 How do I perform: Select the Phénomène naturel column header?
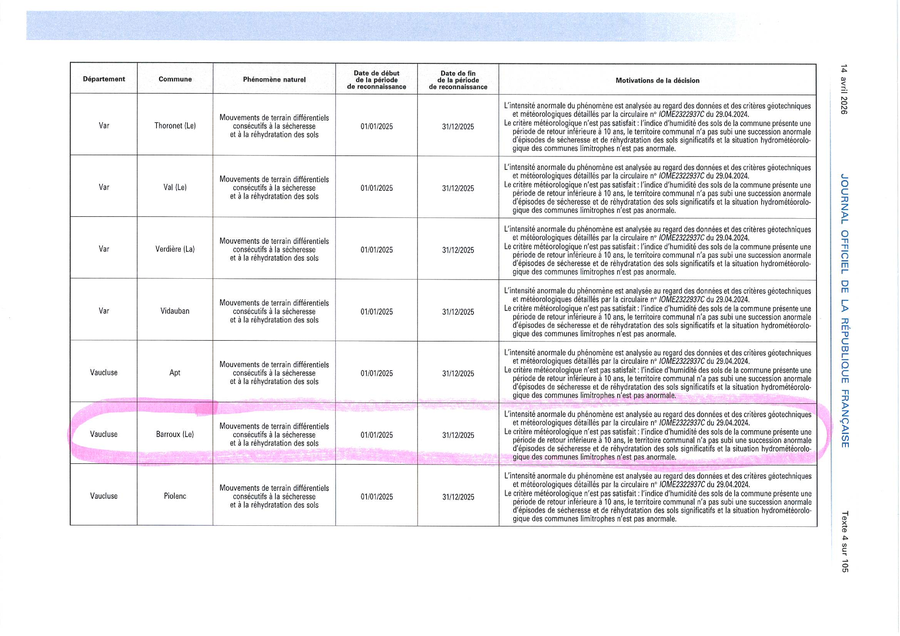pyautogui.click(x=274, y=79)
